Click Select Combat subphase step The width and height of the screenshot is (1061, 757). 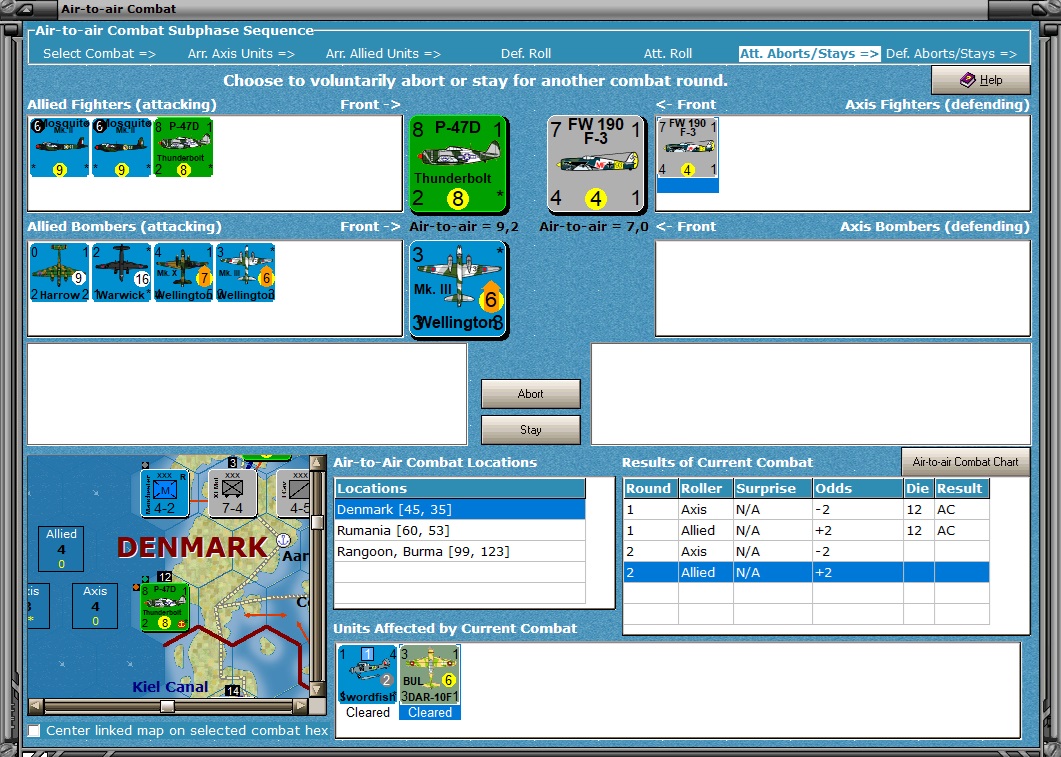click(99, 53)
